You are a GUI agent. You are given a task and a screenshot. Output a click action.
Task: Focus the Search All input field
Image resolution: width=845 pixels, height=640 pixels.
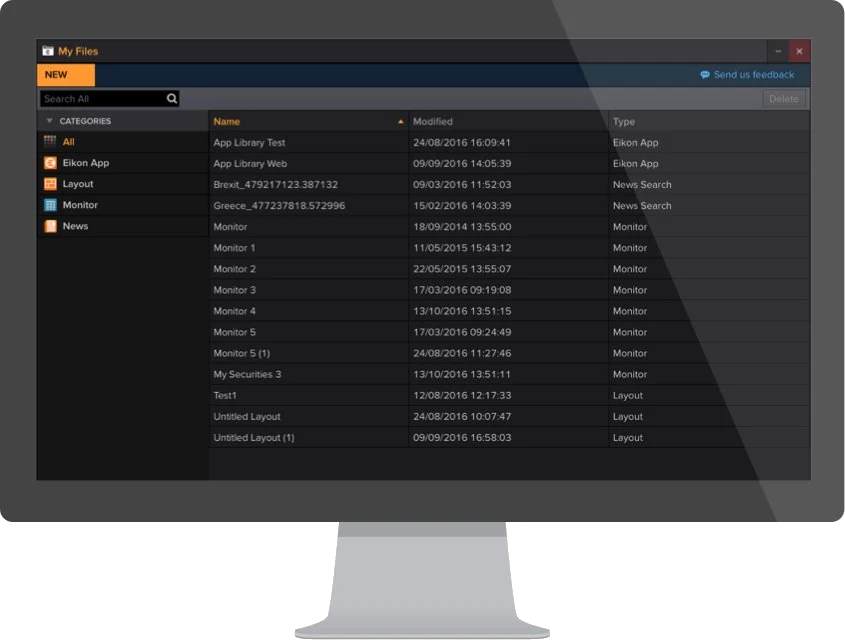tap(109, 99)
